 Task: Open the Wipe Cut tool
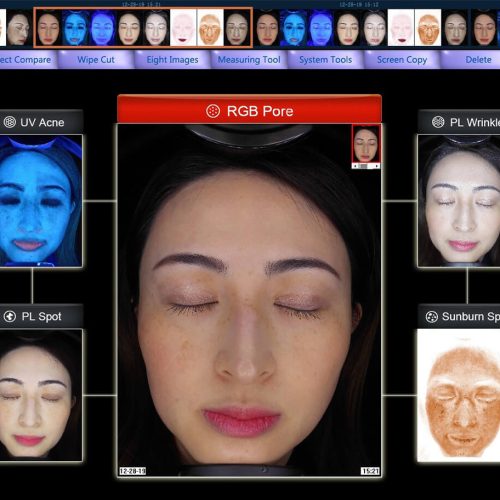pyautogui.click(x=96, y=60)
